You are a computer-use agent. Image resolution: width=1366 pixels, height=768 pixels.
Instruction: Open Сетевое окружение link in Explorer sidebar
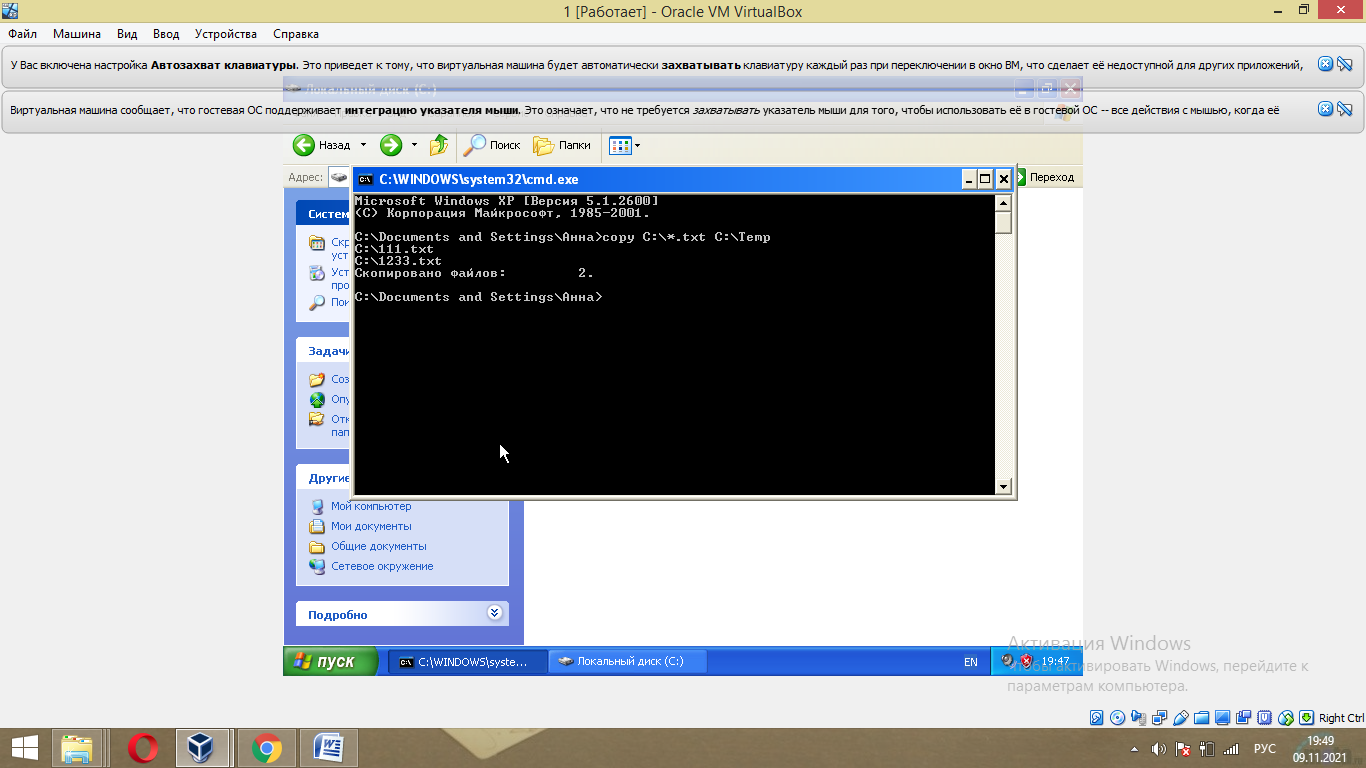(382, 566)
